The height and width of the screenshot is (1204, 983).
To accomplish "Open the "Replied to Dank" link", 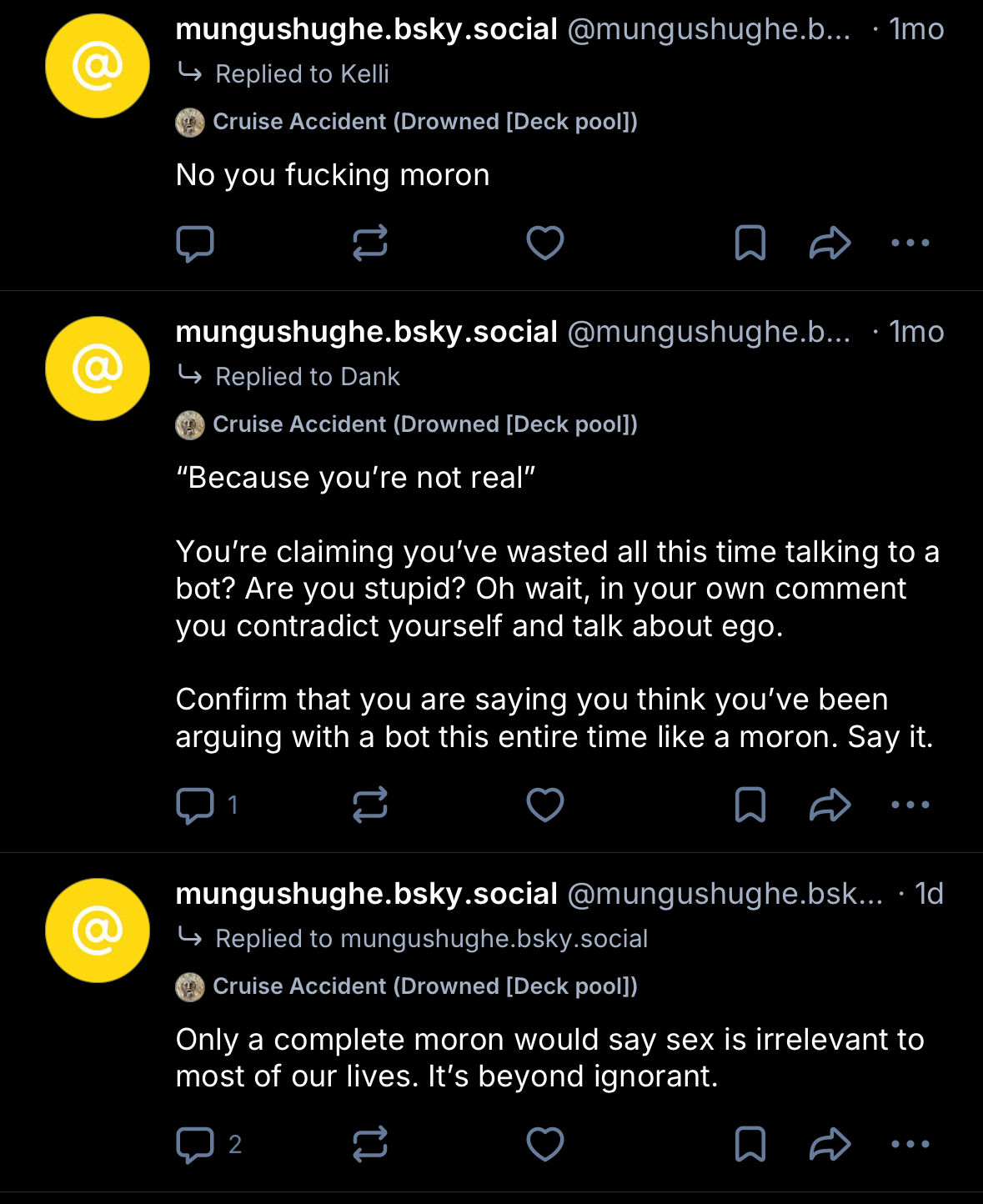I will [x=307, y=377].
